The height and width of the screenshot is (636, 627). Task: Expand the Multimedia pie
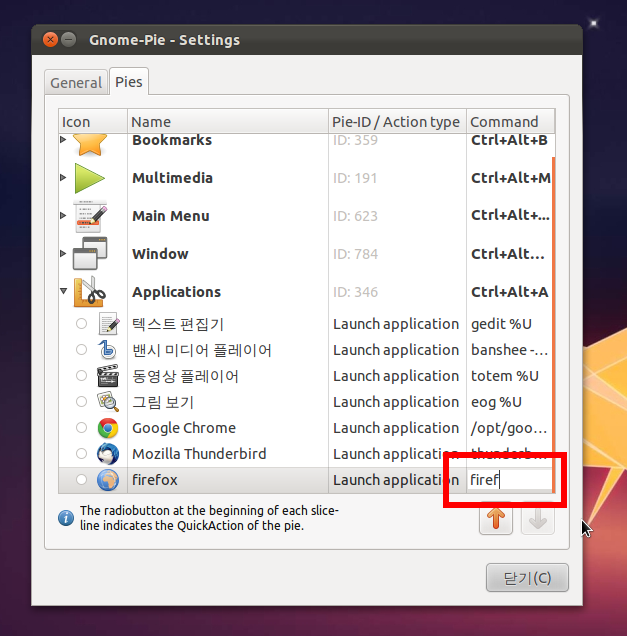tap(63, 177)
